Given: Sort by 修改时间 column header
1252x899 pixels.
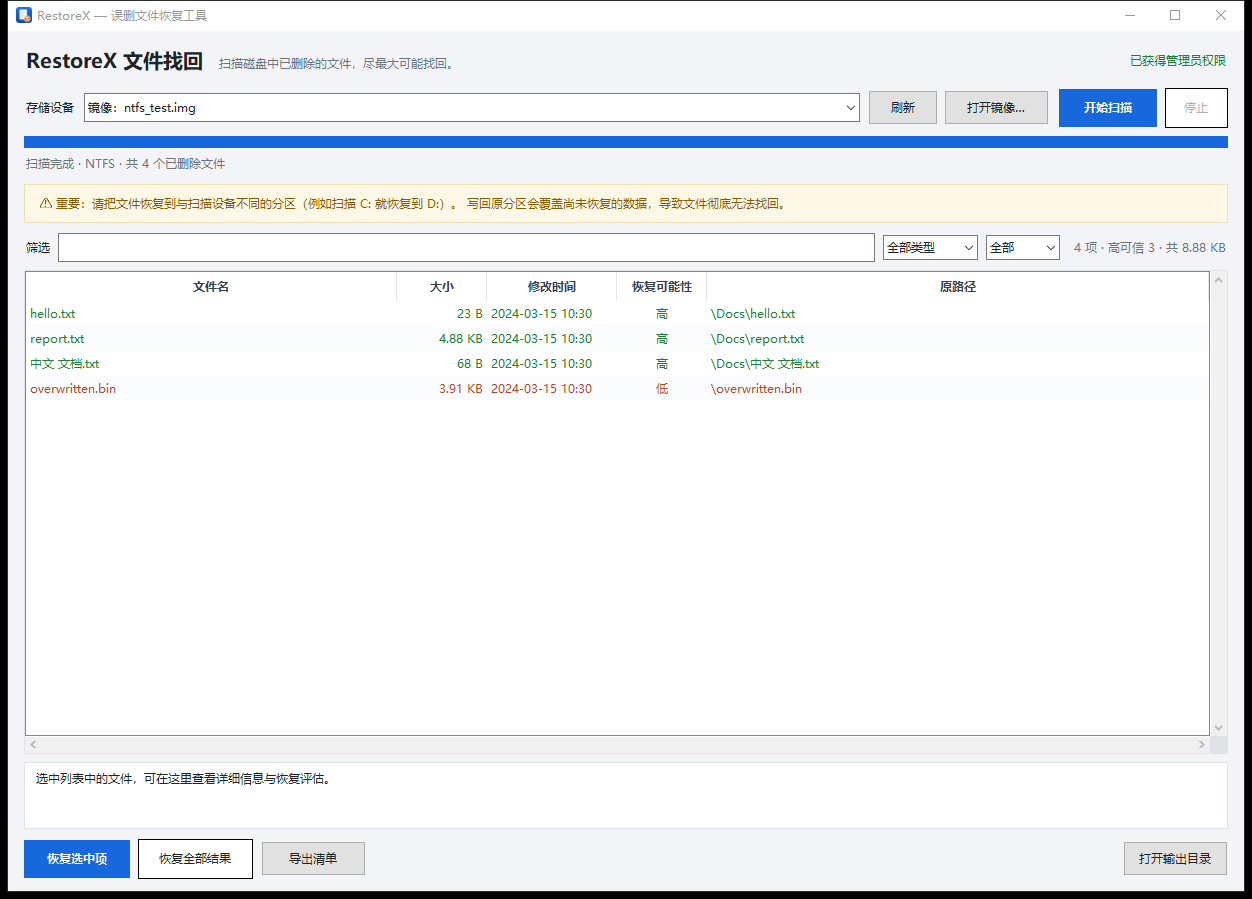Looking at the screenshot, I should pyautogui.click(x=552, y=287).
